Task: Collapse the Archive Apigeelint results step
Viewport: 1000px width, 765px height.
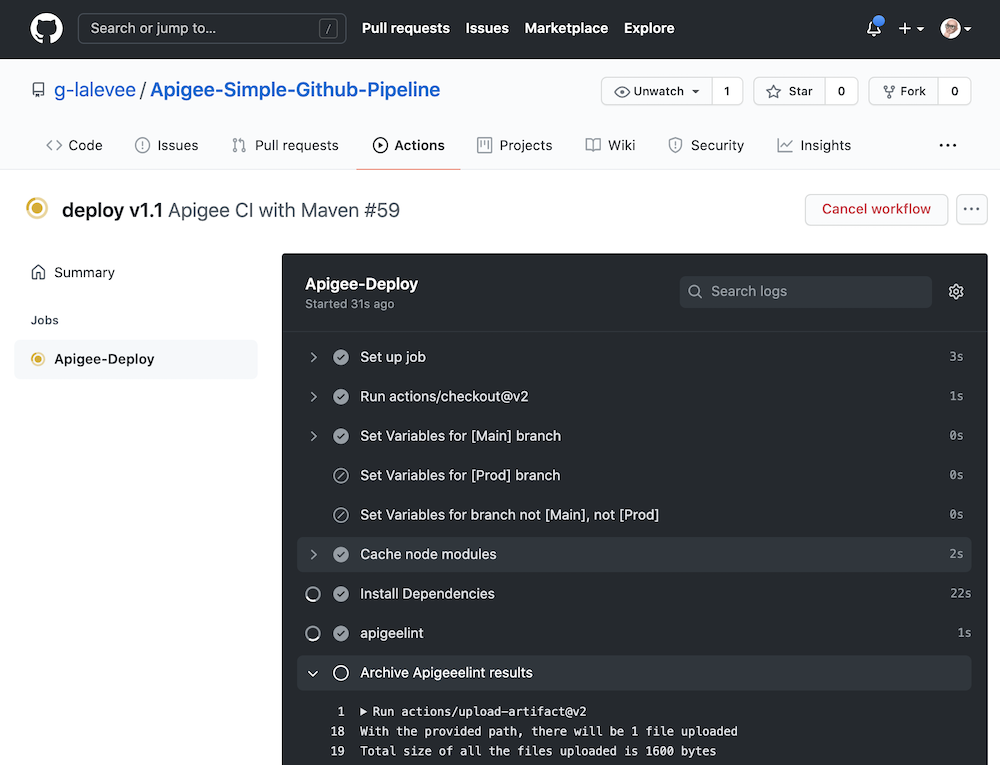Action: (313, 673)
